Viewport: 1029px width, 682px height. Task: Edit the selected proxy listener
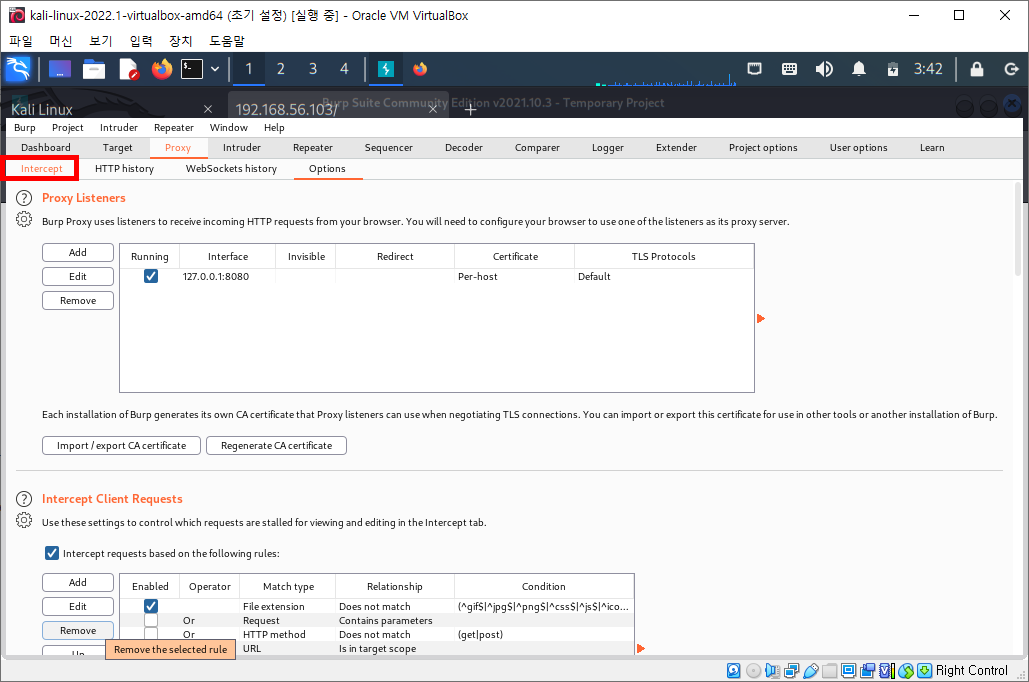point(78,276)
